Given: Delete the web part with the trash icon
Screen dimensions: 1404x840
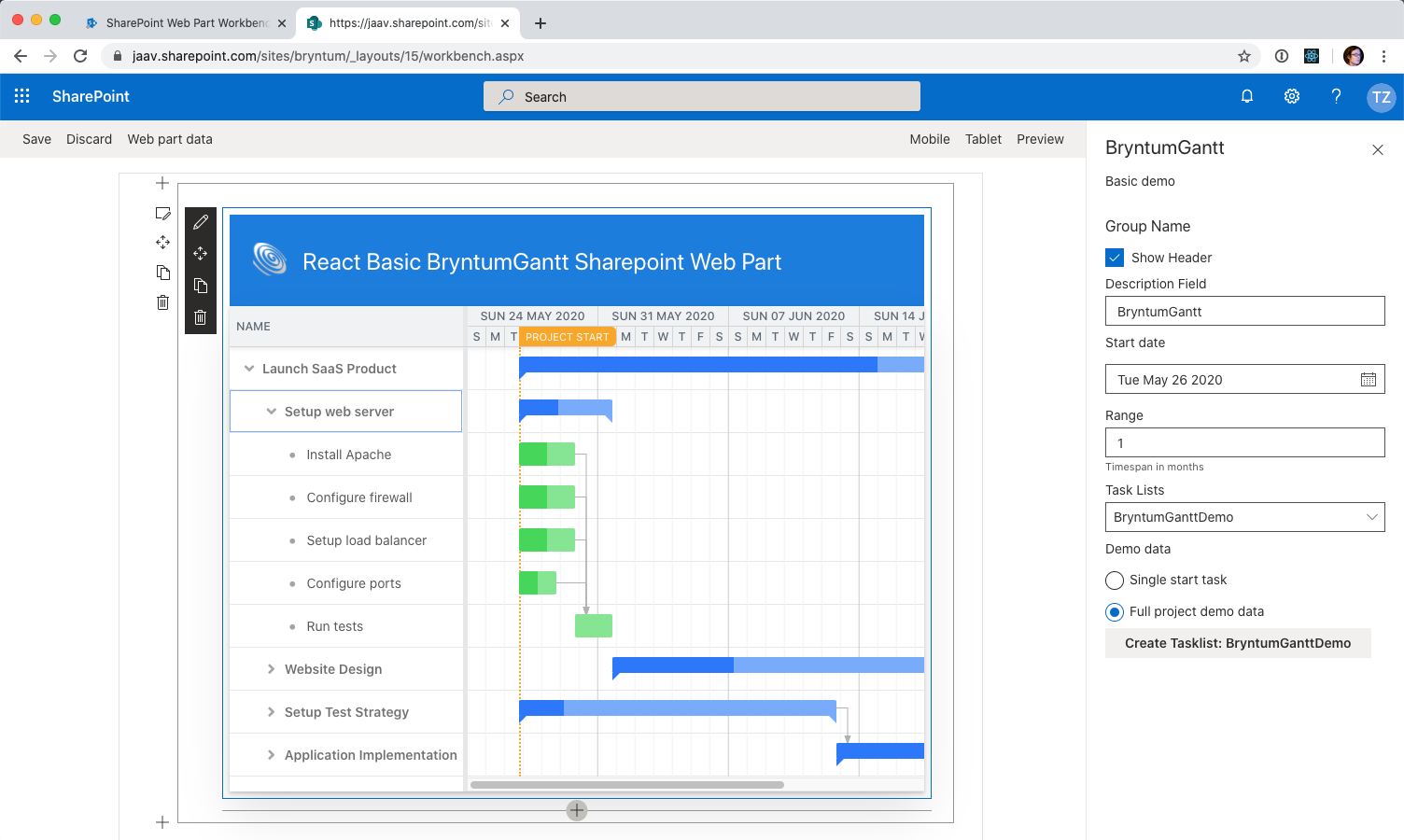Looking at the screenshot, I should click(x=201, y=317).
